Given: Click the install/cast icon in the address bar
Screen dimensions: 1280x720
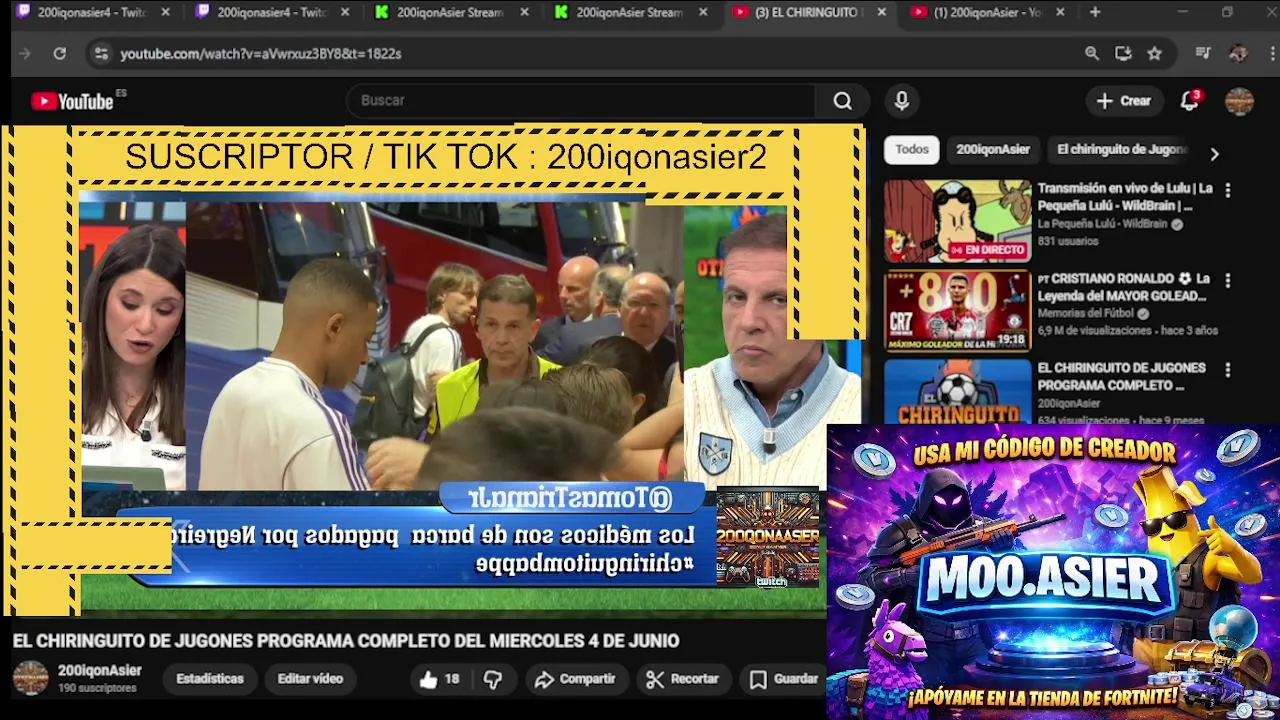Looking at the screenshot, I should point(1123,54).
